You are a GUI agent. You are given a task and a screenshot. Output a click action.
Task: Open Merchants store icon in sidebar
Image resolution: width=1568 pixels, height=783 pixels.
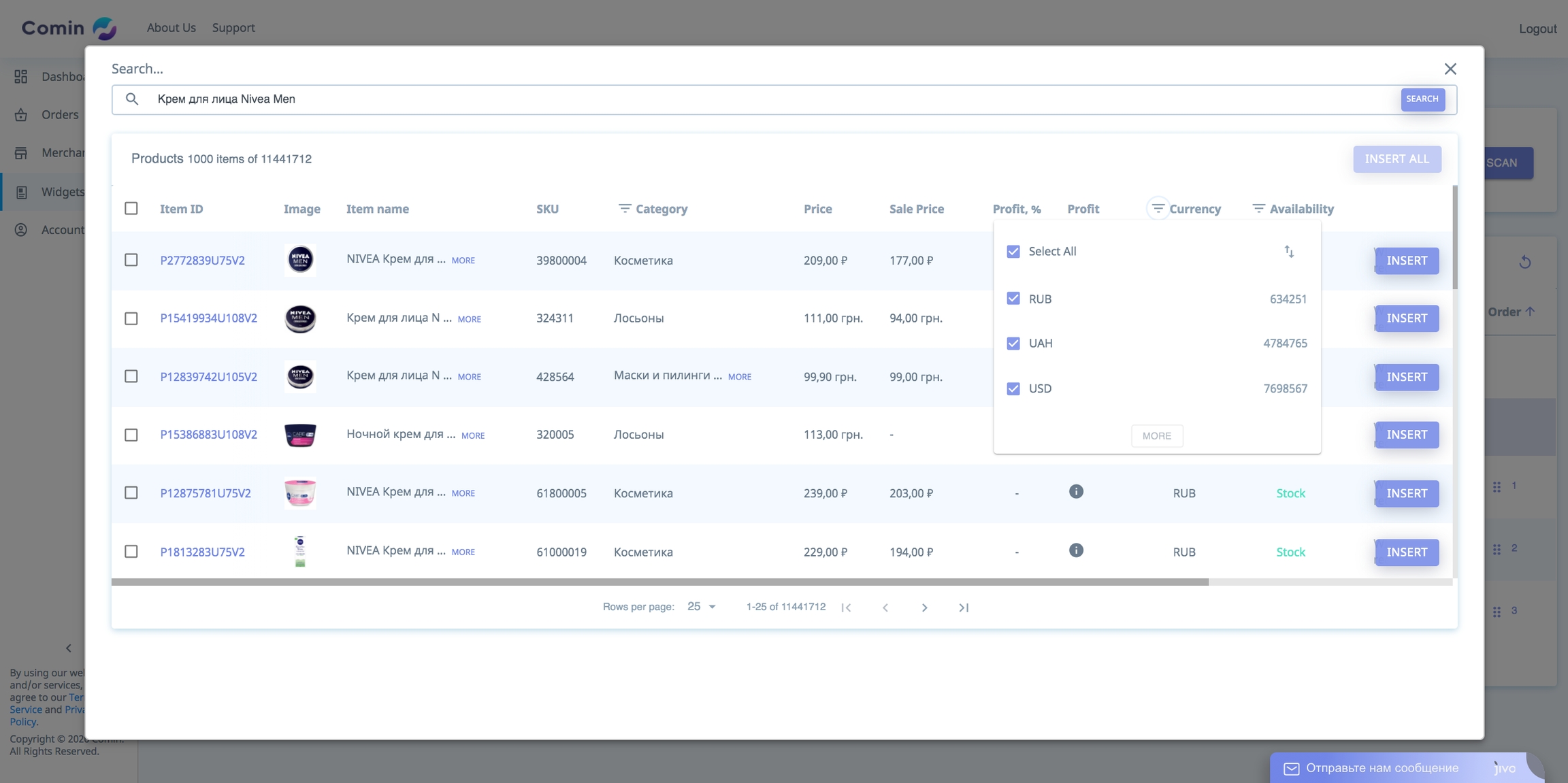[21, 152]
